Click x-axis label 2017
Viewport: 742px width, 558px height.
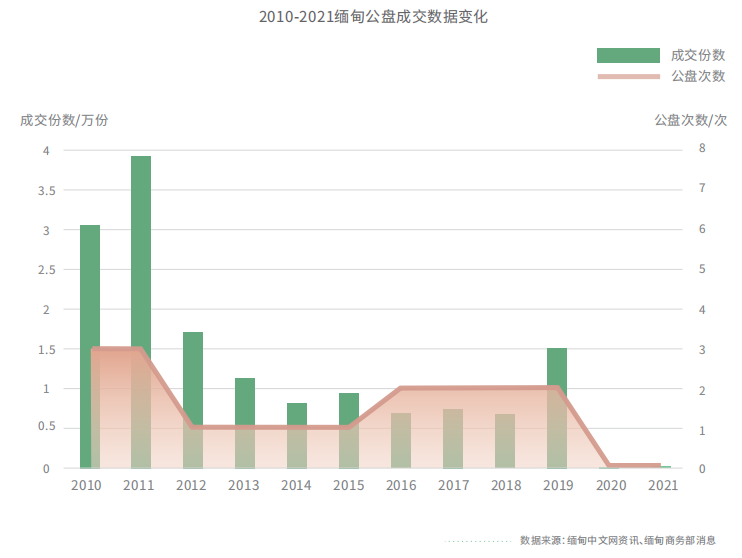click(453, 486)
